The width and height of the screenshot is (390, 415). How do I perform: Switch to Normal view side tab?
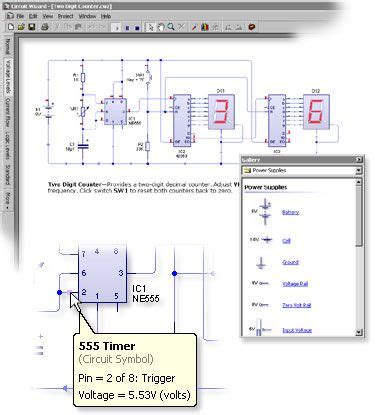click(7, 46)
